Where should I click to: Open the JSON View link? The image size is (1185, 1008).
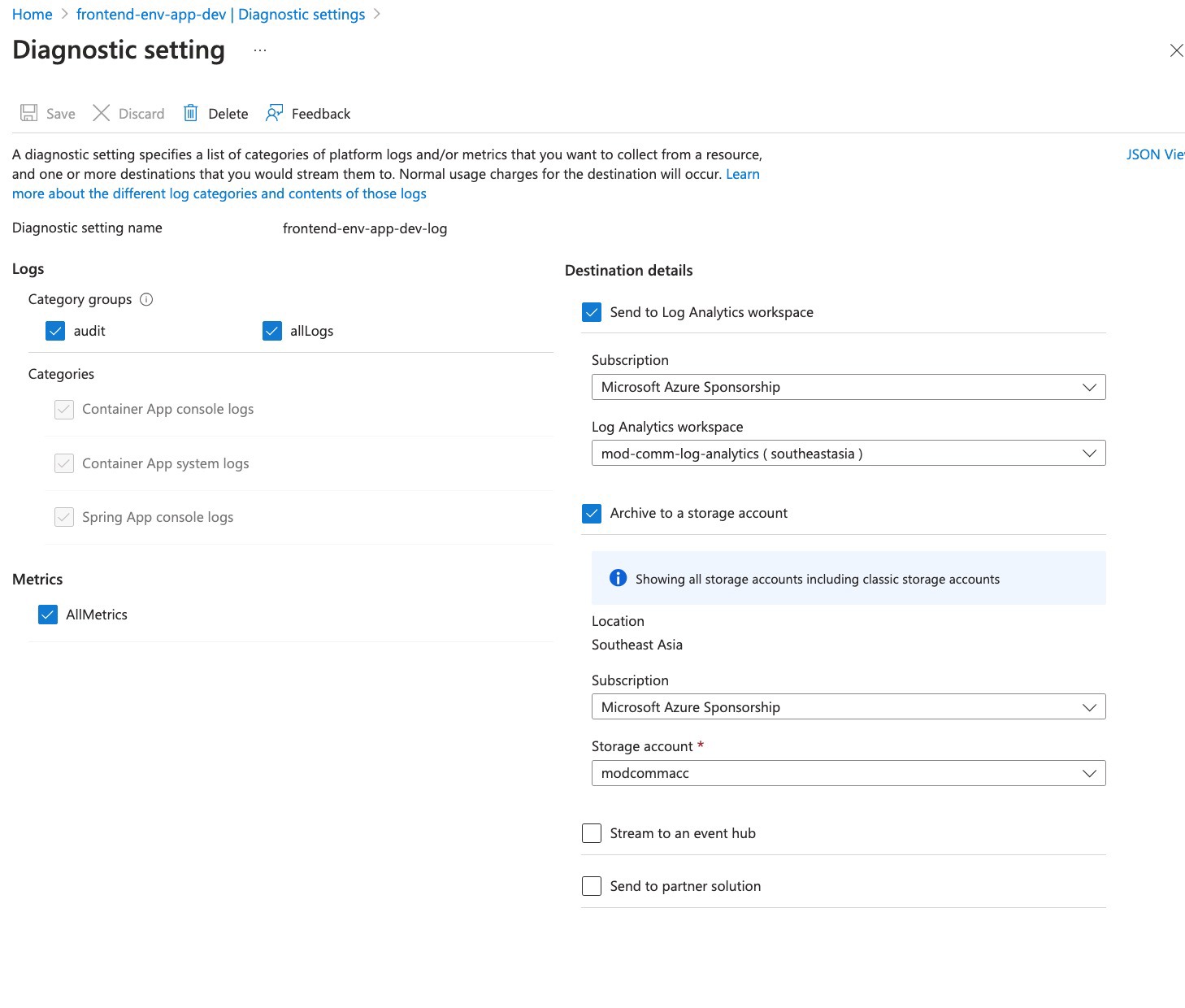pos(1154,154)
